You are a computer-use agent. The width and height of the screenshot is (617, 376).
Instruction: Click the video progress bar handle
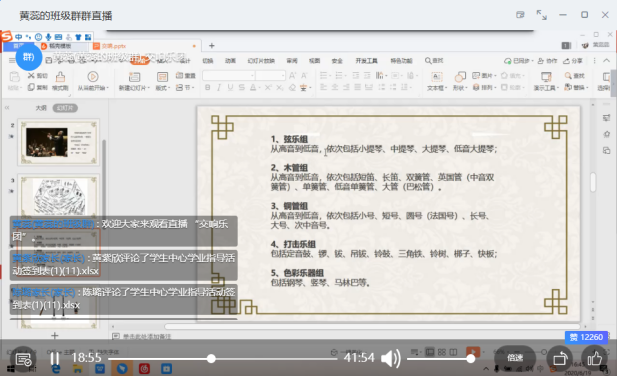[x=211, y=358]
